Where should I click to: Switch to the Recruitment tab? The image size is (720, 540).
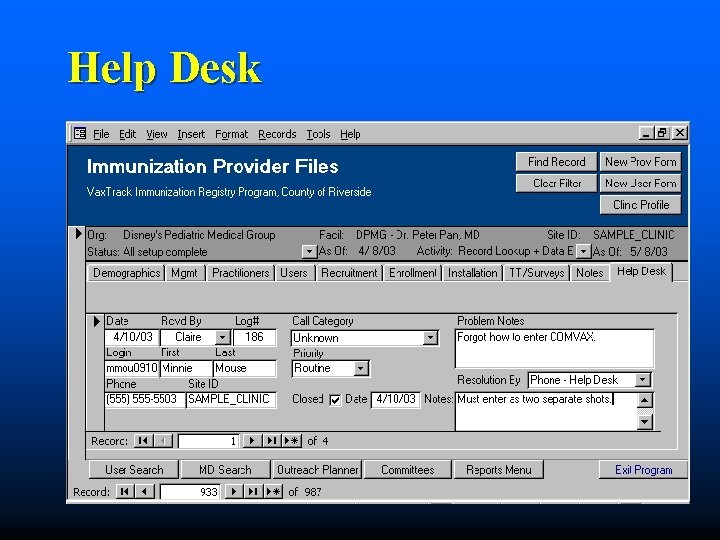point(349,273)
